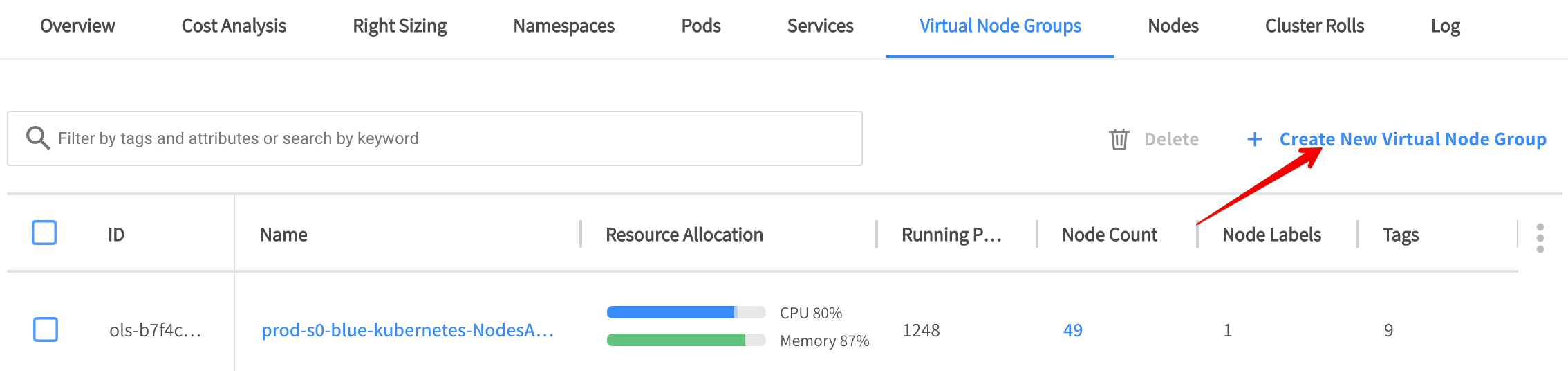Viewport: 1568px width, 371px height.
Task: Click the trash can delete icon
Action: (x=1119, y=139)
